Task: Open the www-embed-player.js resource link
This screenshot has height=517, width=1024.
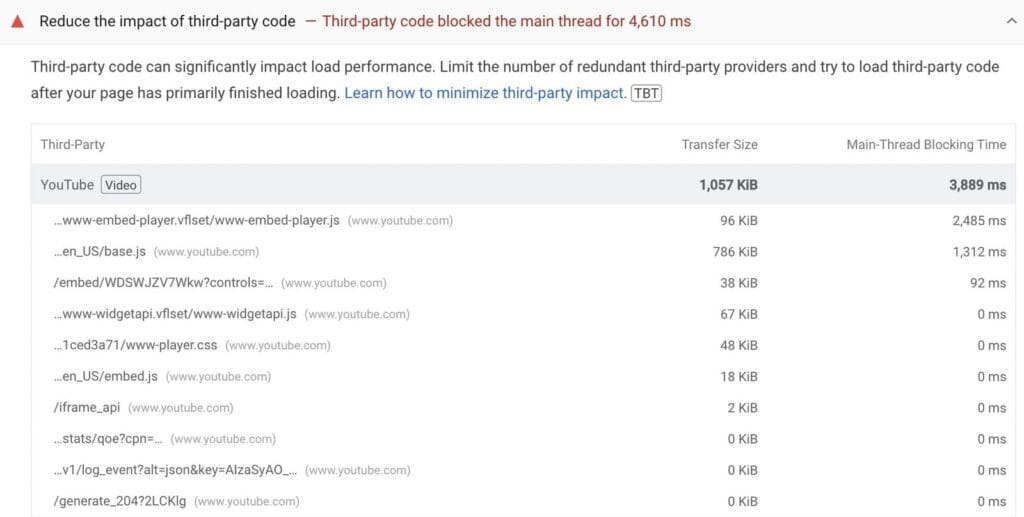Action: [197, 221]
